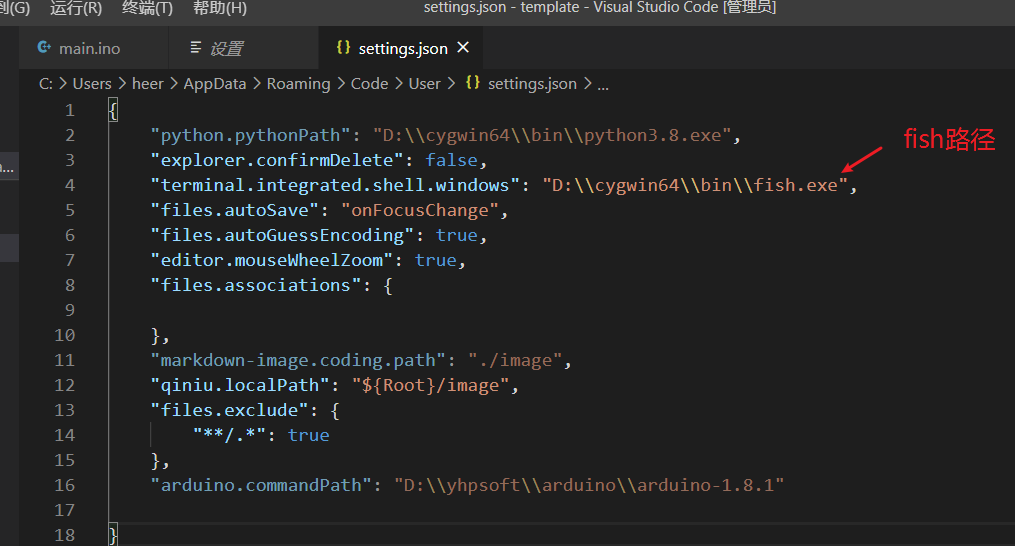Image resolution: width=1015 pixels, height=546 pixels.
Task: Close the settings.json tab
Action: click(x=463, y=47)
